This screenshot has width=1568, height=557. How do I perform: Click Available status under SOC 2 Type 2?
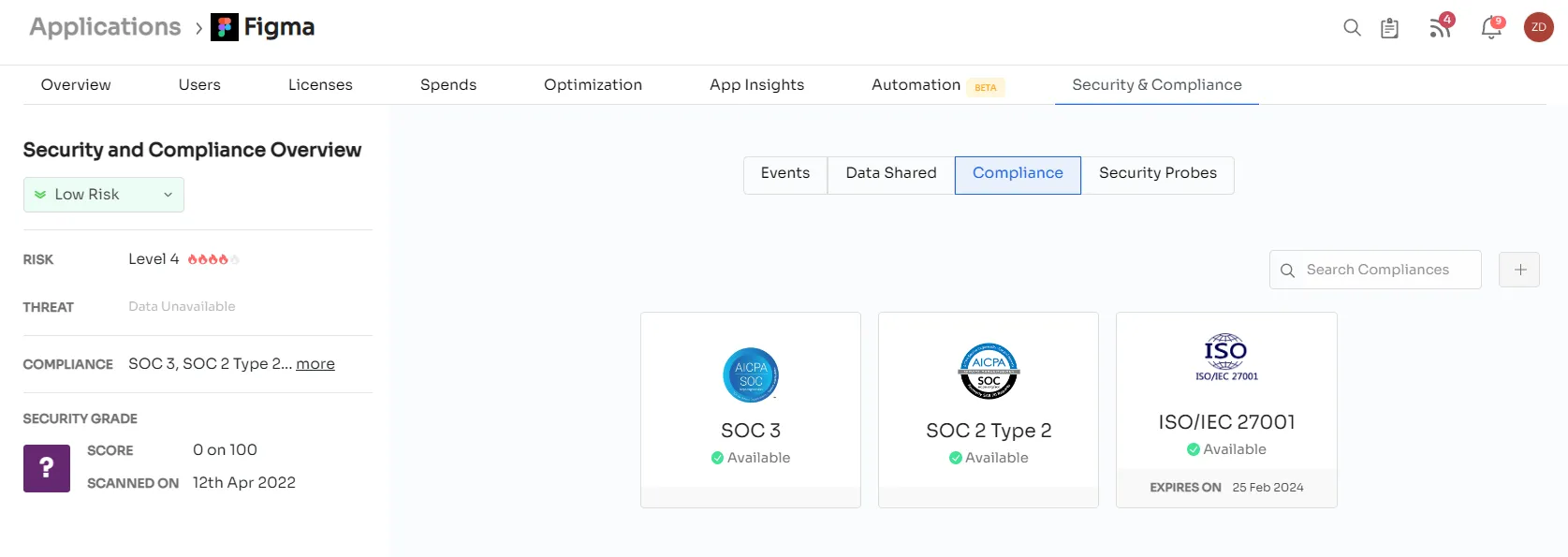pos(989,458)
